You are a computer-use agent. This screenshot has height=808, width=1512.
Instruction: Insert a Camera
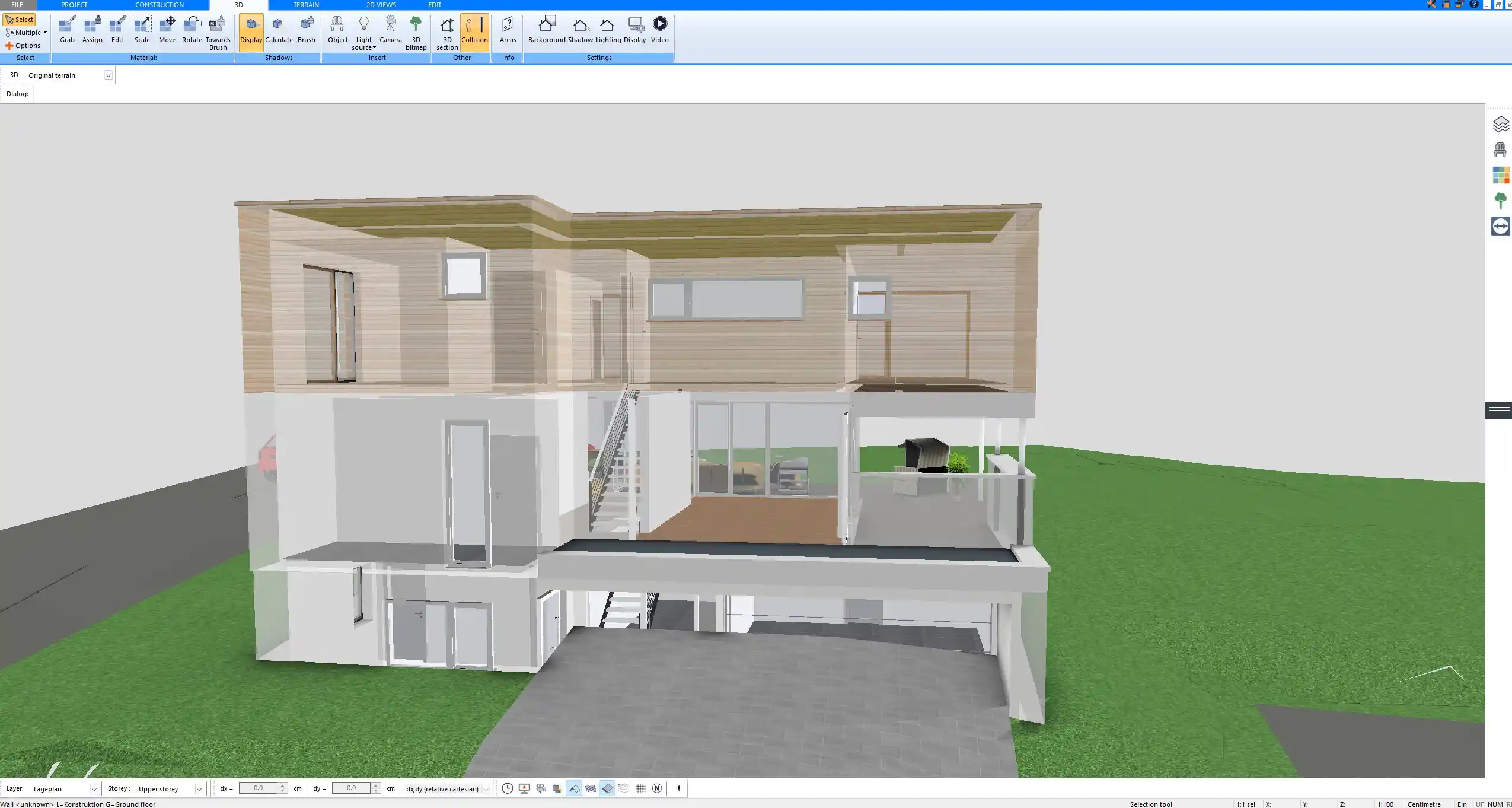click(x=391, y=30)
